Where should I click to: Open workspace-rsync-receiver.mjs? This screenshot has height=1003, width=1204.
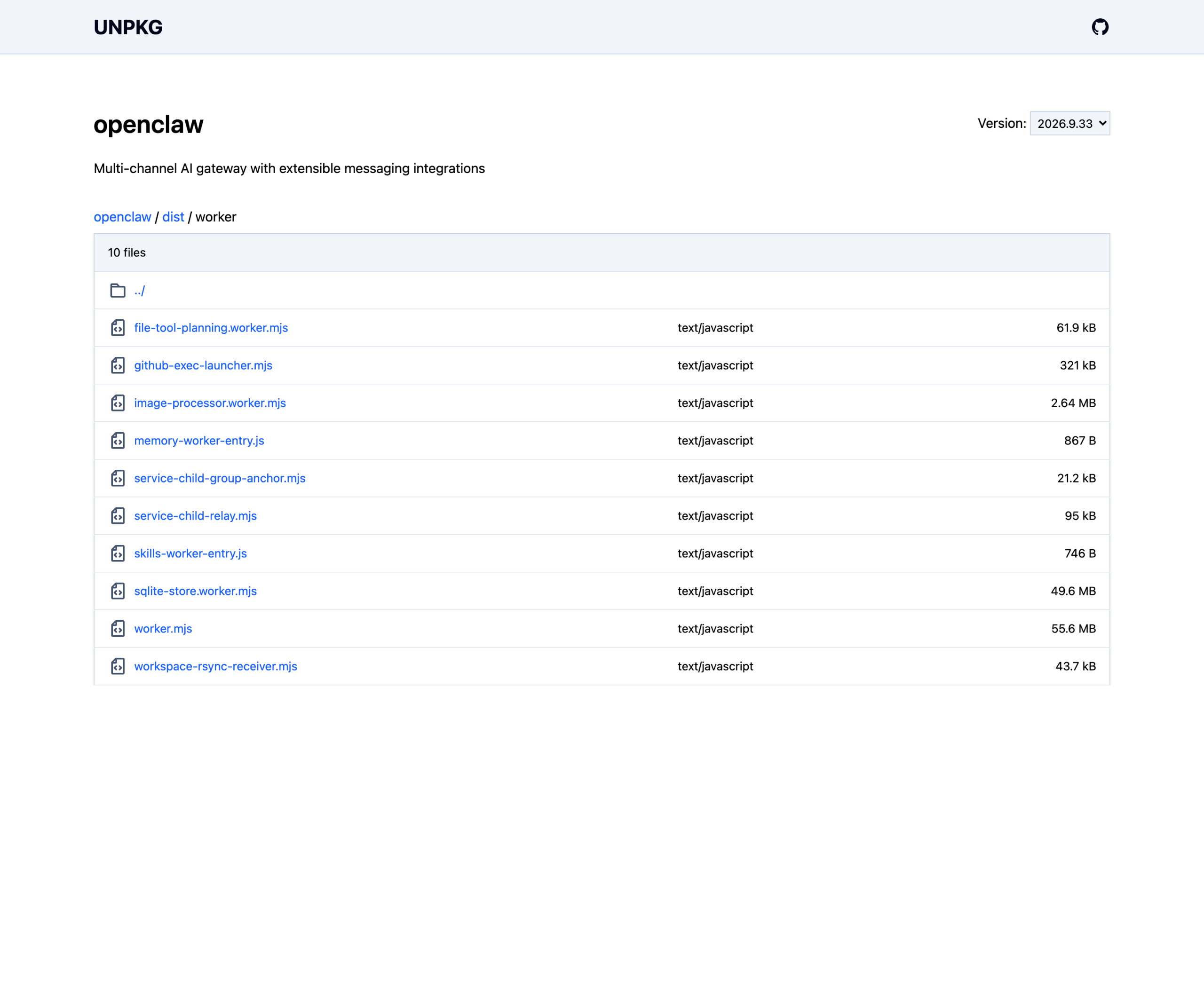point(215,666)
